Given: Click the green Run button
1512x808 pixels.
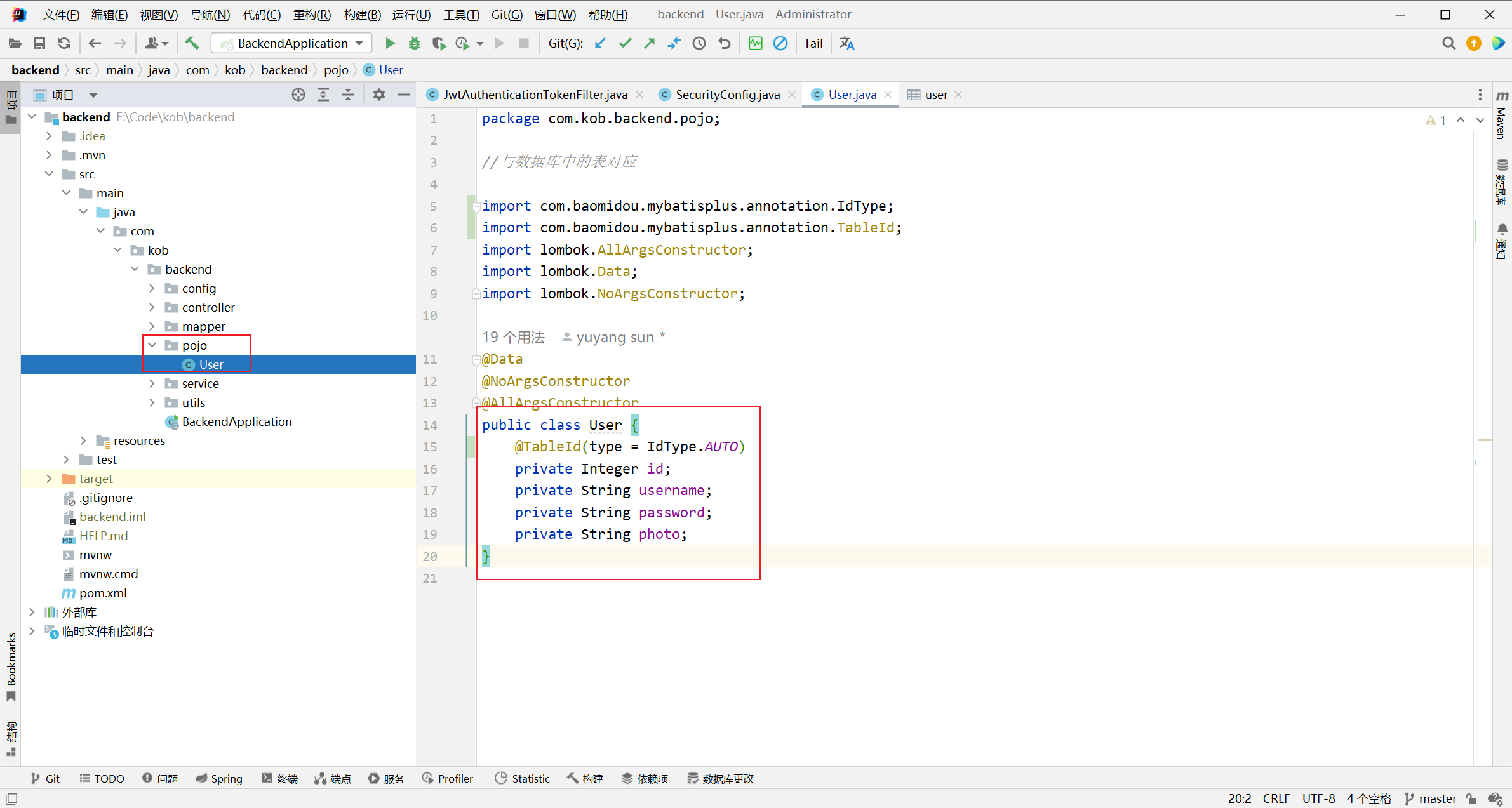Looking at the screenshot, I should click(390, 43).
